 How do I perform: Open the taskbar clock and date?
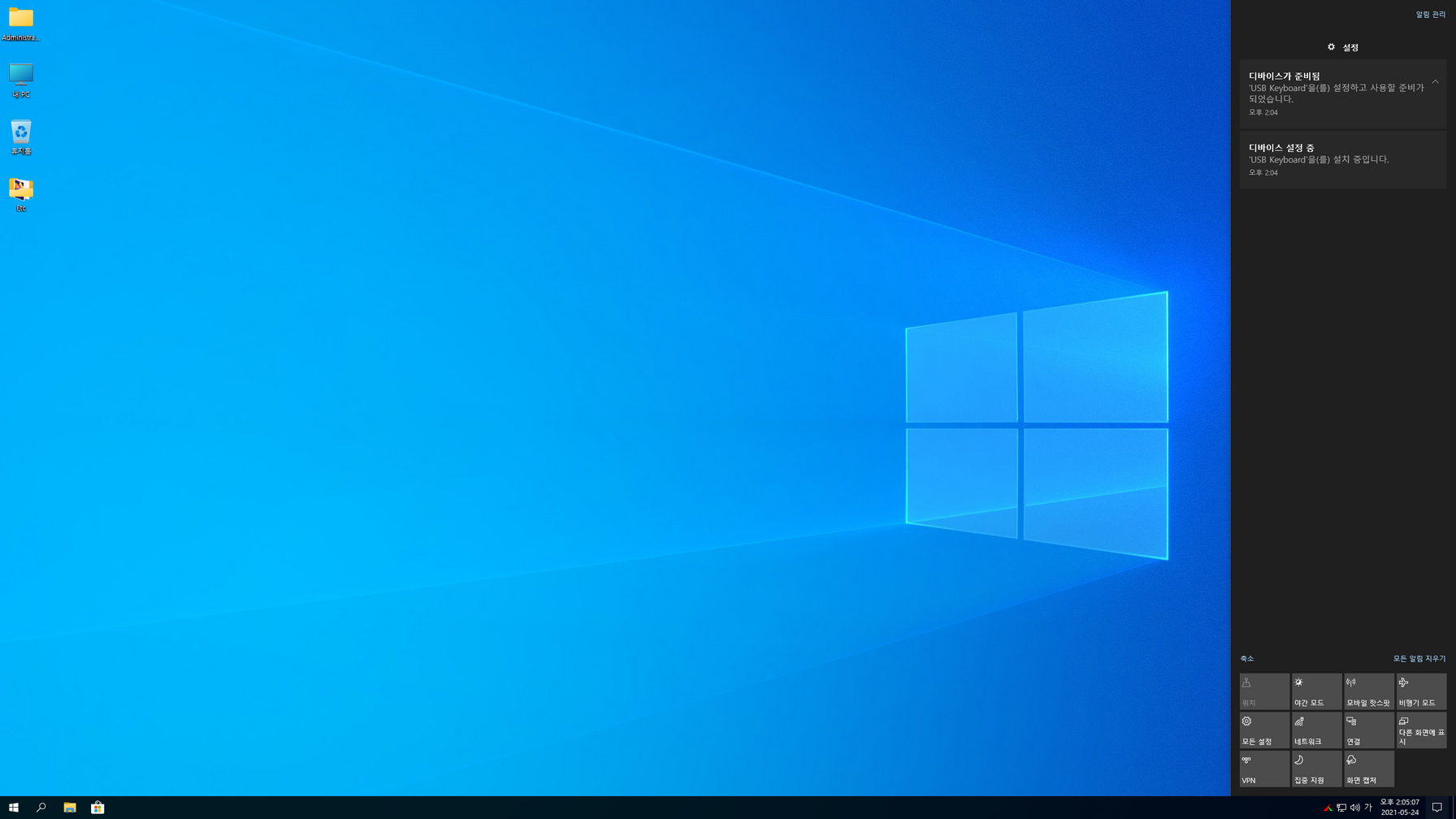point(1400,808)
